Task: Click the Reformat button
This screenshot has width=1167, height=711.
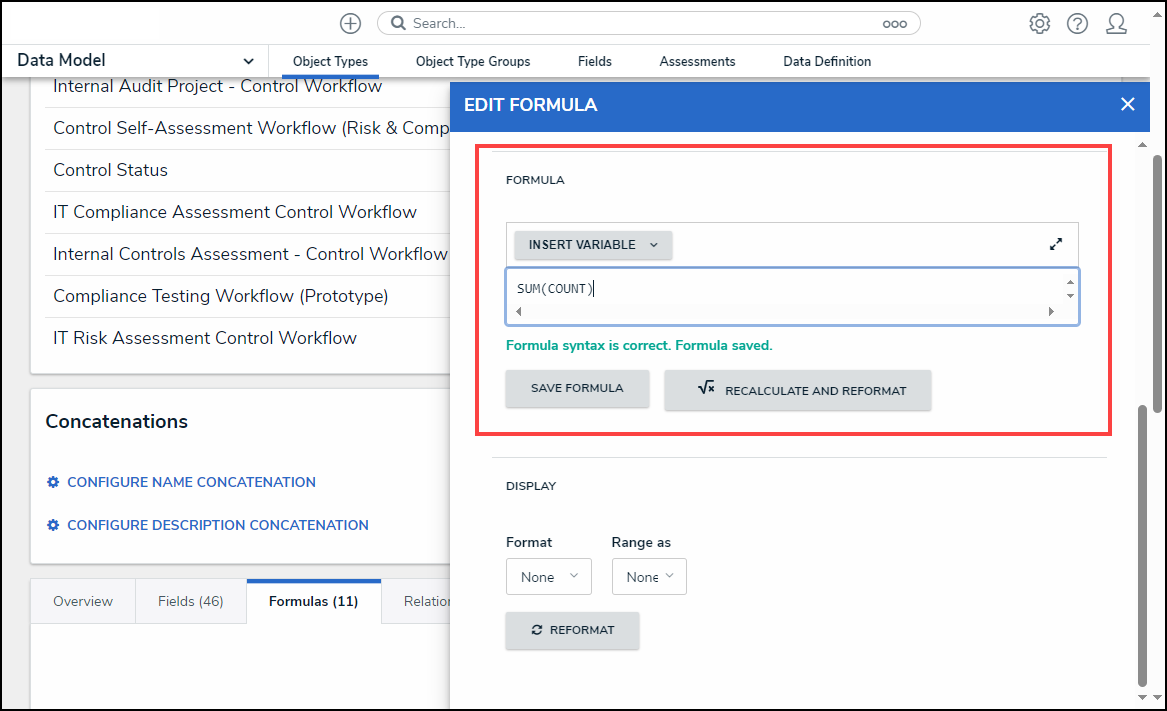Action: coord(572,630)
